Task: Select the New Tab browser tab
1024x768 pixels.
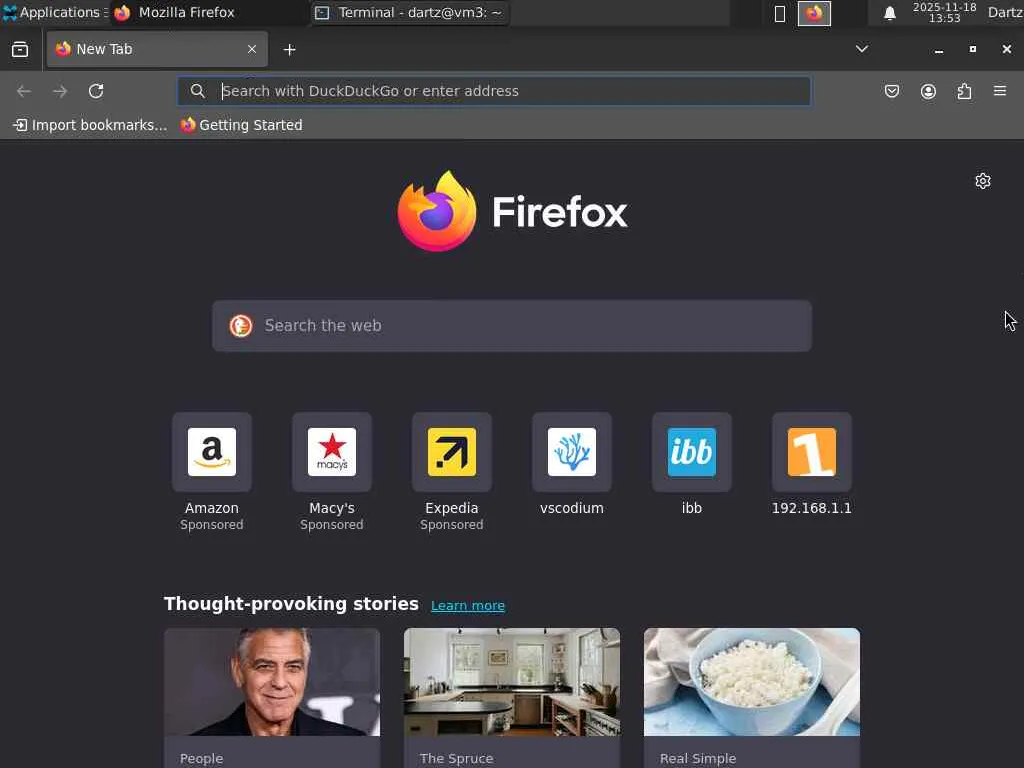Action: point(157,50)
